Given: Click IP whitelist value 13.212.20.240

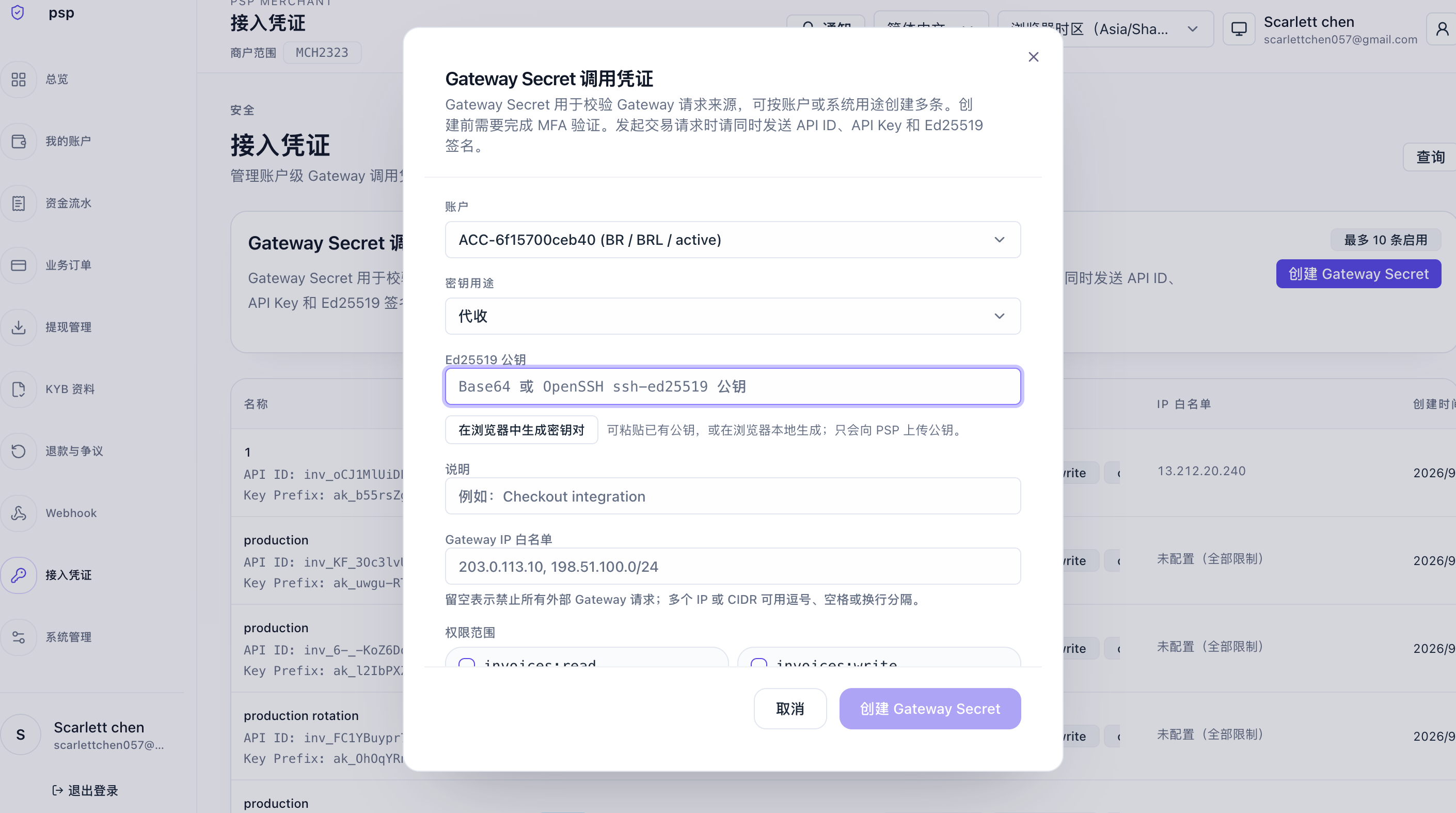Looking at the screenshot, I should pyautogui.click(x=1201, y=472).
